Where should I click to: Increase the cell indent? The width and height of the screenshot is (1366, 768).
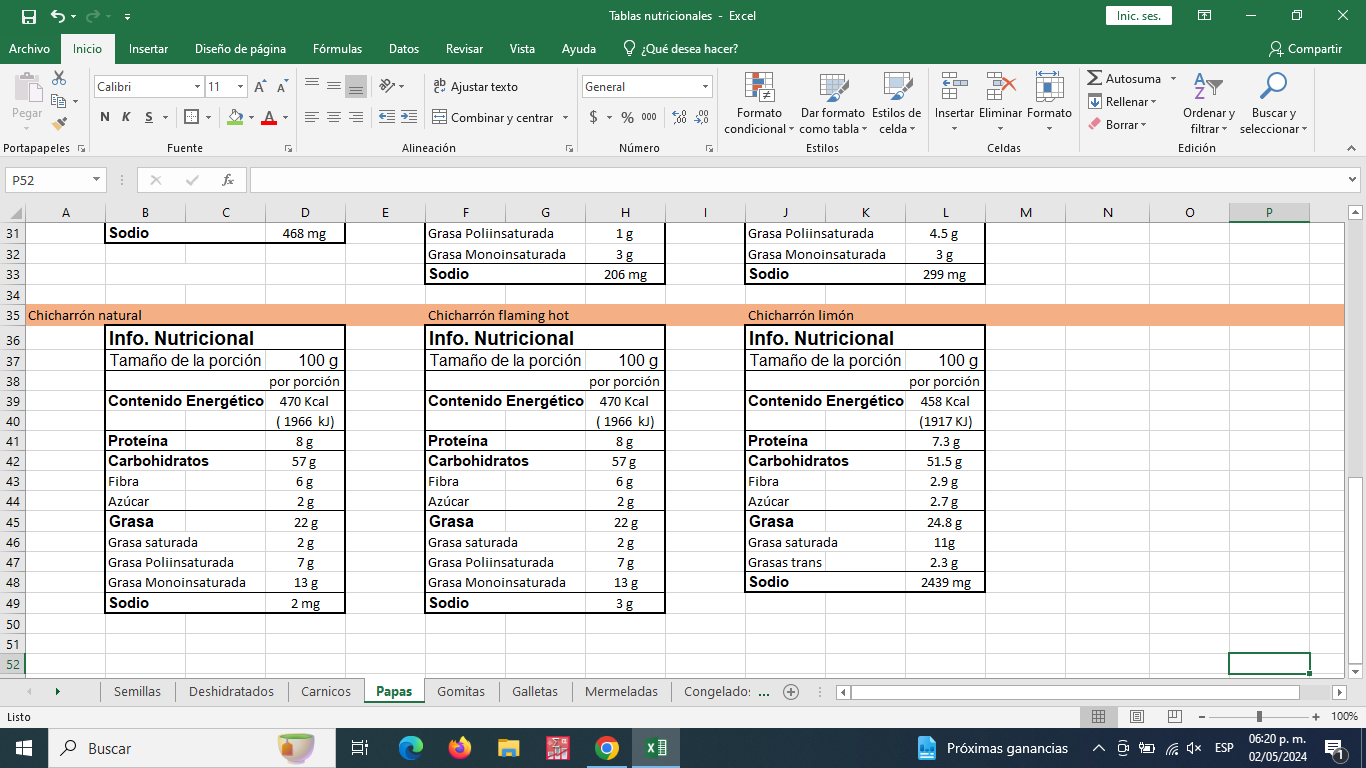click(408, 117)
